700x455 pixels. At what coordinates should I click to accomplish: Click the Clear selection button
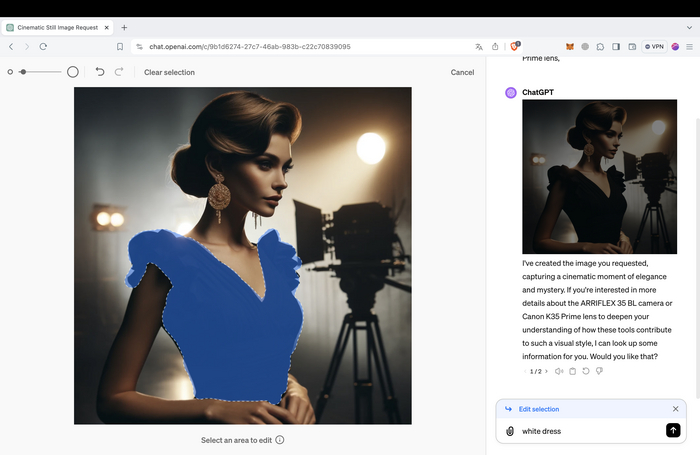pos(169,72)
